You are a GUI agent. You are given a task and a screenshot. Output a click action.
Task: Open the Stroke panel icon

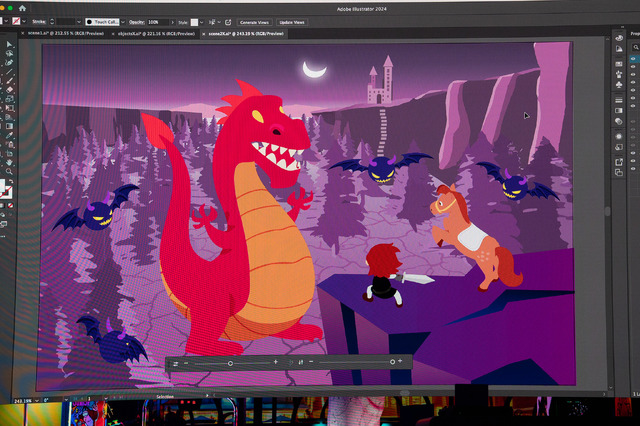click(619, 100)
